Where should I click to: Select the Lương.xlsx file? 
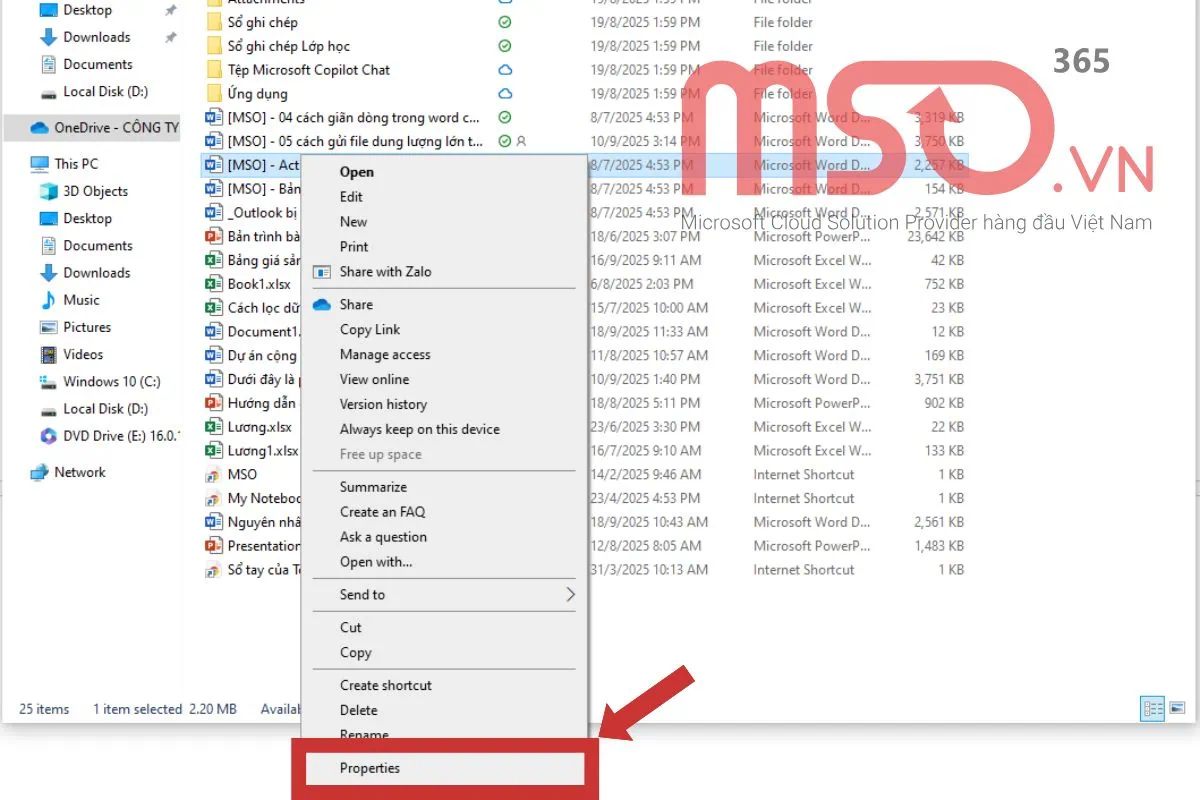pyautogui.click(x=259, y=427)
